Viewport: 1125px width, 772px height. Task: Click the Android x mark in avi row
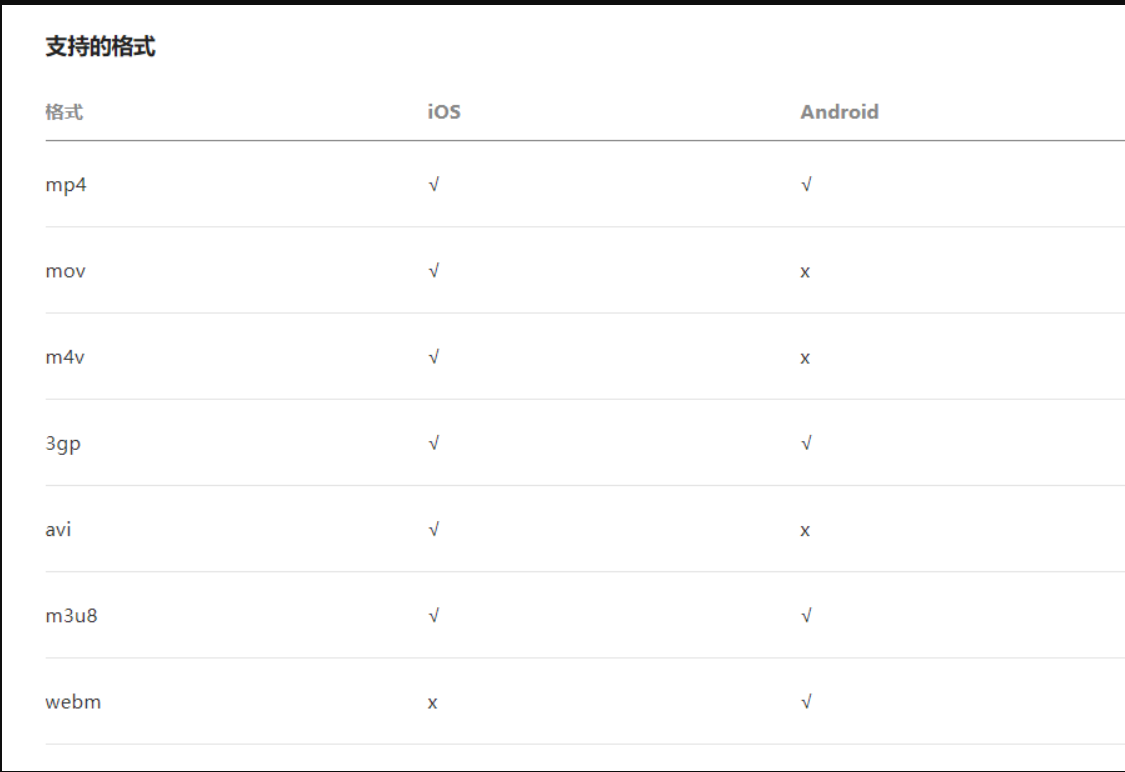pyautogui.click(x=805, y=530)
